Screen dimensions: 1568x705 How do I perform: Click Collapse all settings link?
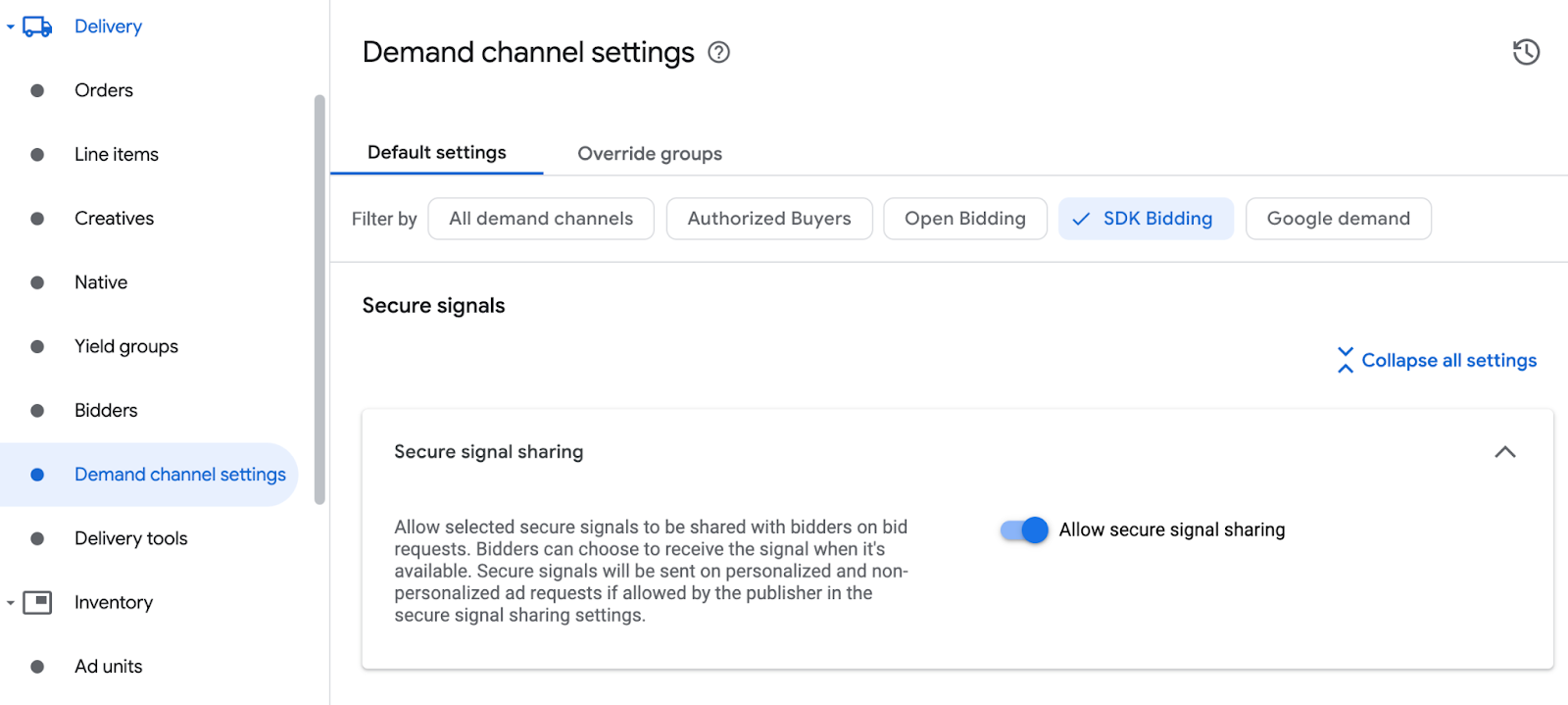click(1448, 360)
